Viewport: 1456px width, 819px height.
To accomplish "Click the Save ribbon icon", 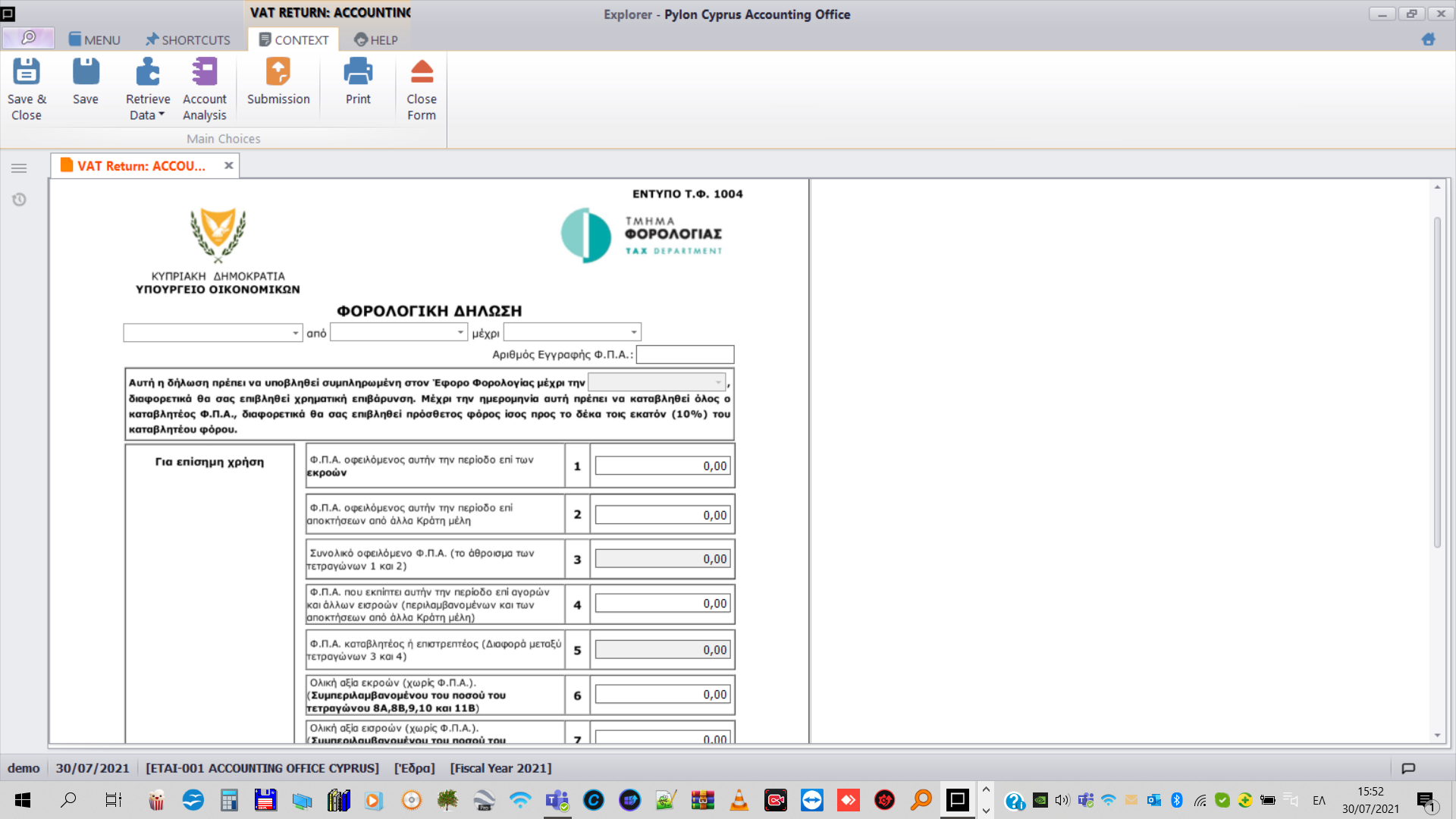I will tap(86, 73).
